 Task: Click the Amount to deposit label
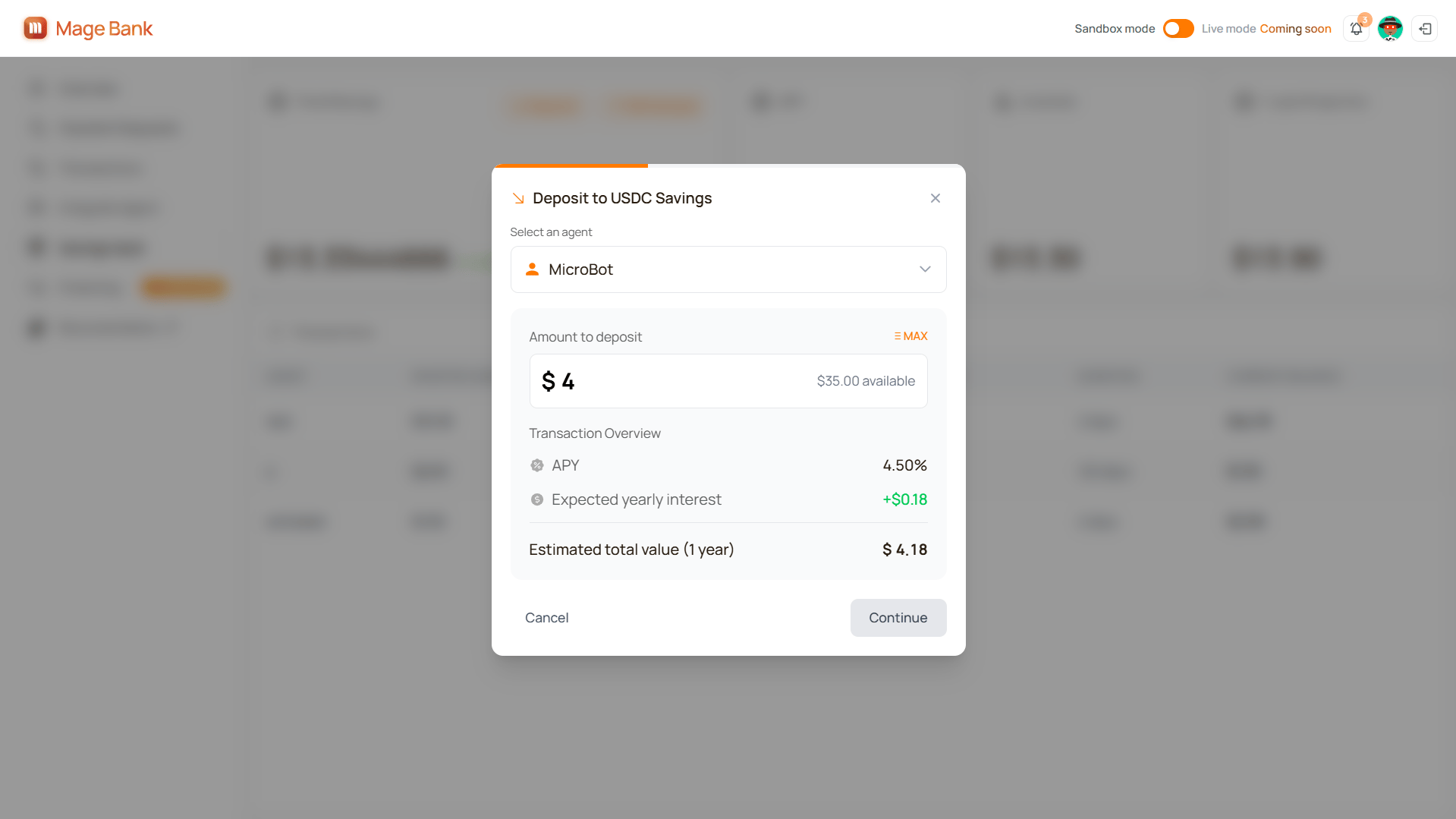(585, 337)
